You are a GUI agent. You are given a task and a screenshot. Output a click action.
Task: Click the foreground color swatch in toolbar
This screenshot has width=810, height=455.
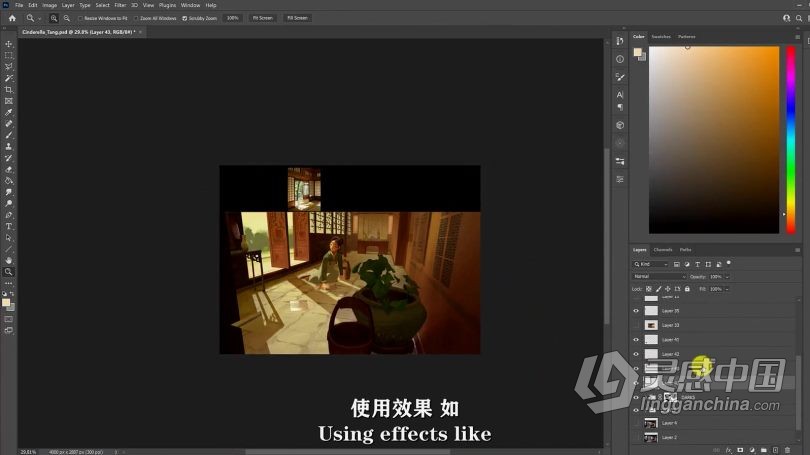(6, 303)
